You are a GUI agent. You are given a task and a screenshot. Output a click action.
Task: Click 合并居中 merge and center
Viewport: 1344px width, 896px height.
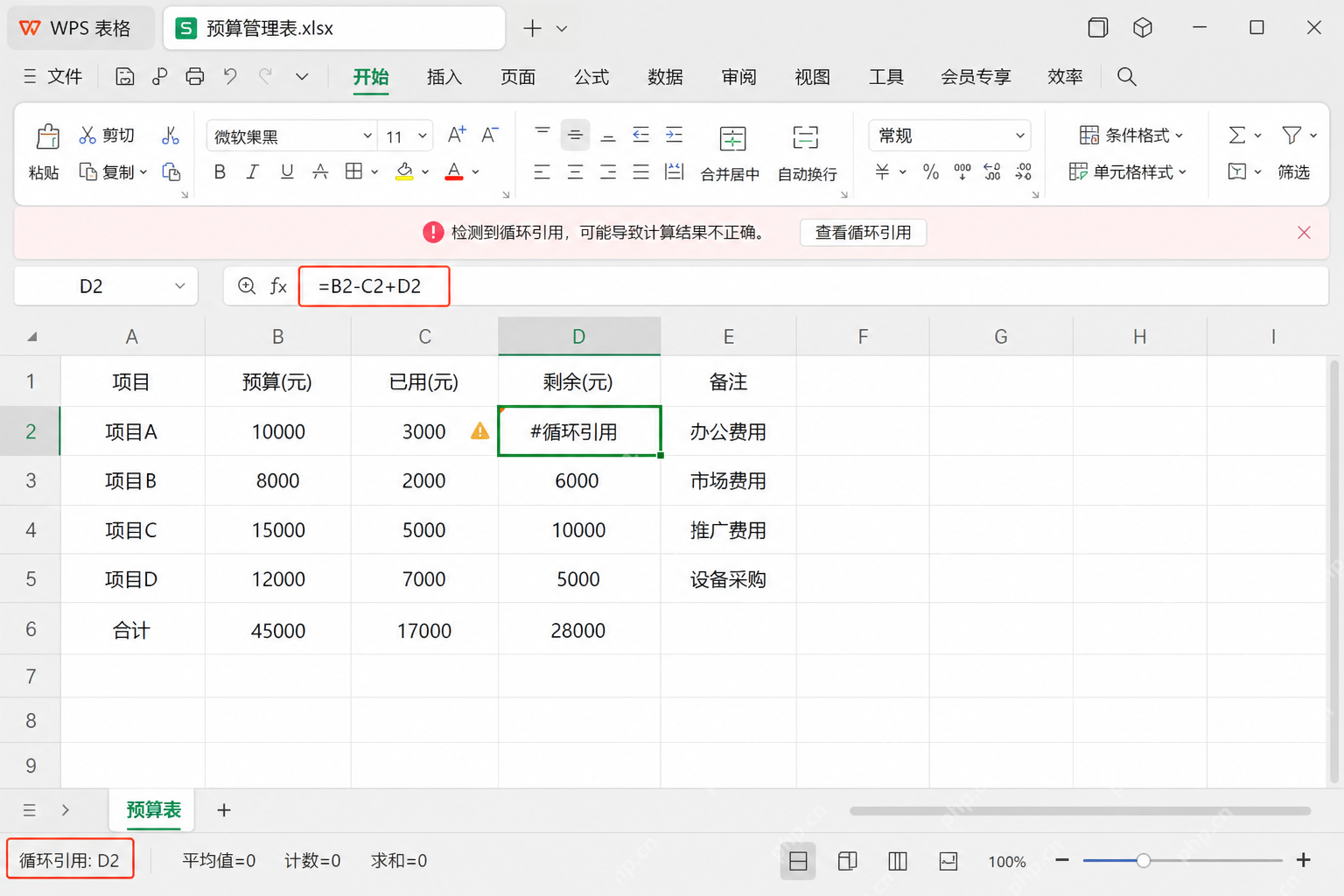pyautogui.click(x=731, y=153)
